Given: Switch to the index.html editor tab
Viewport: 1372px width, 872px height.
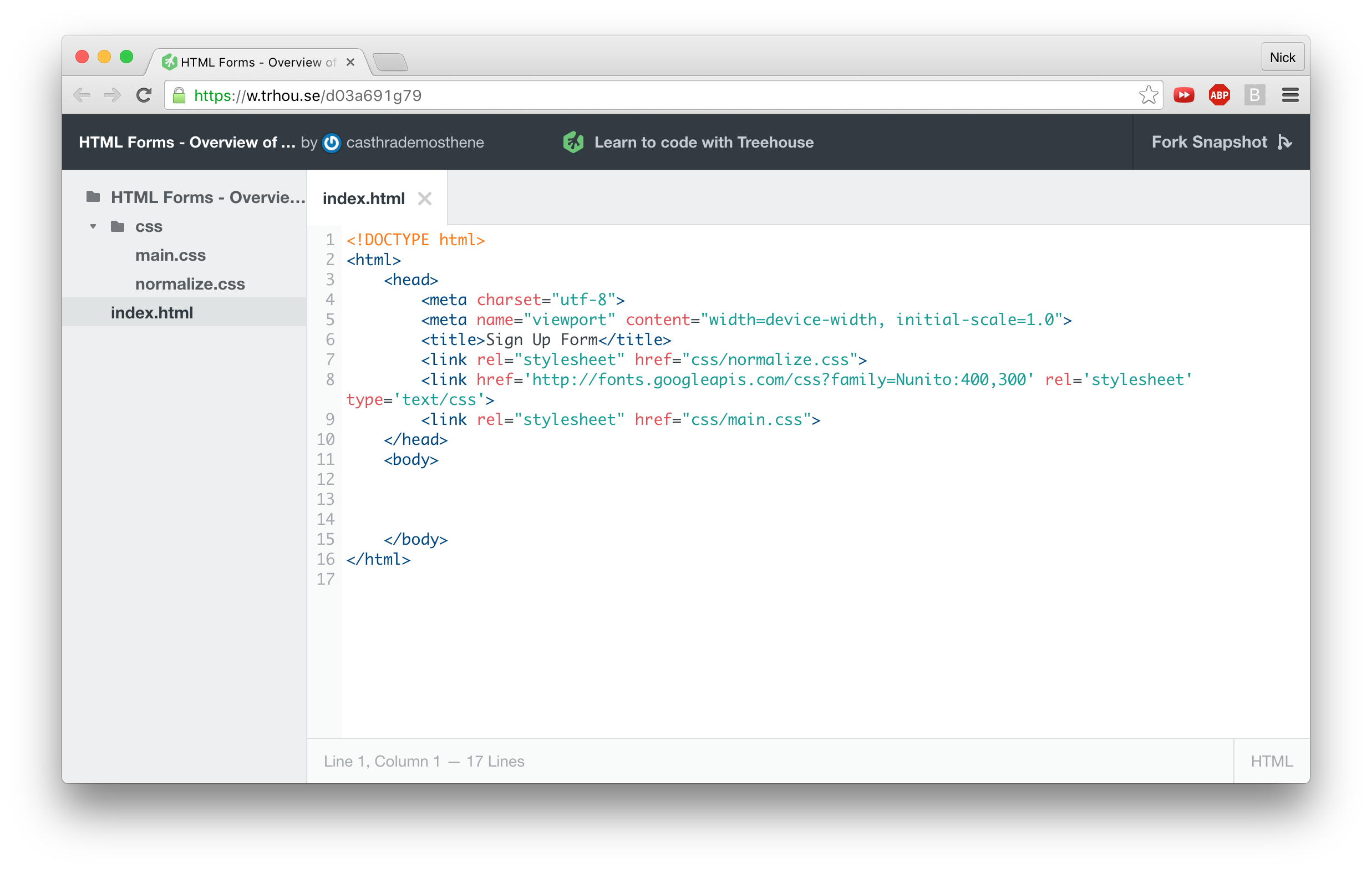Looking at the screenshot, I should tap(363, 199).
